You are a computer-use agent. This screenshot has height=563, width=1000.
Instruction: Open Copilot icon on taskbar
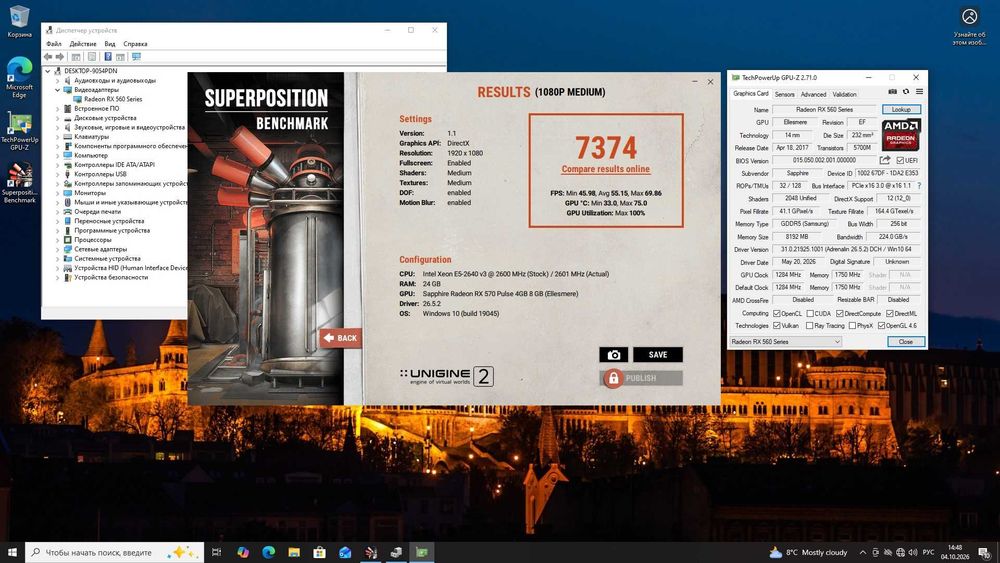[x=243, y=552]
